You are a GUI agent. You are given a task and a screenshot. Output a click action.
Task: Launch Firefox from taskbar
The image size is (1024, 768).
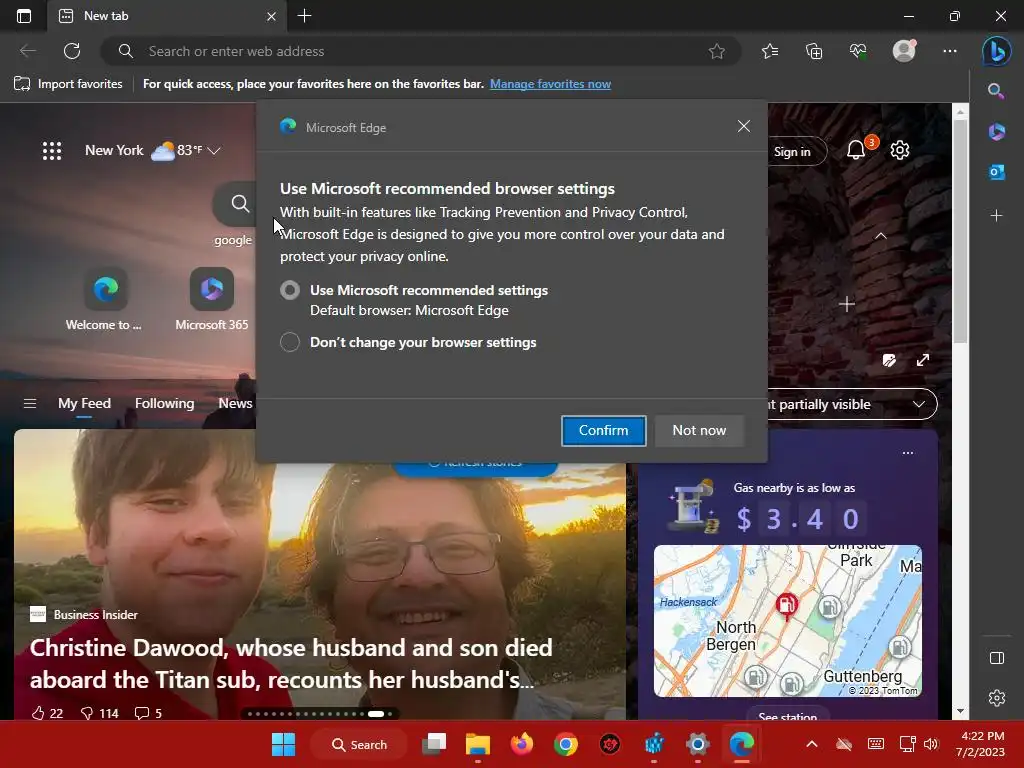coord(522,744)
